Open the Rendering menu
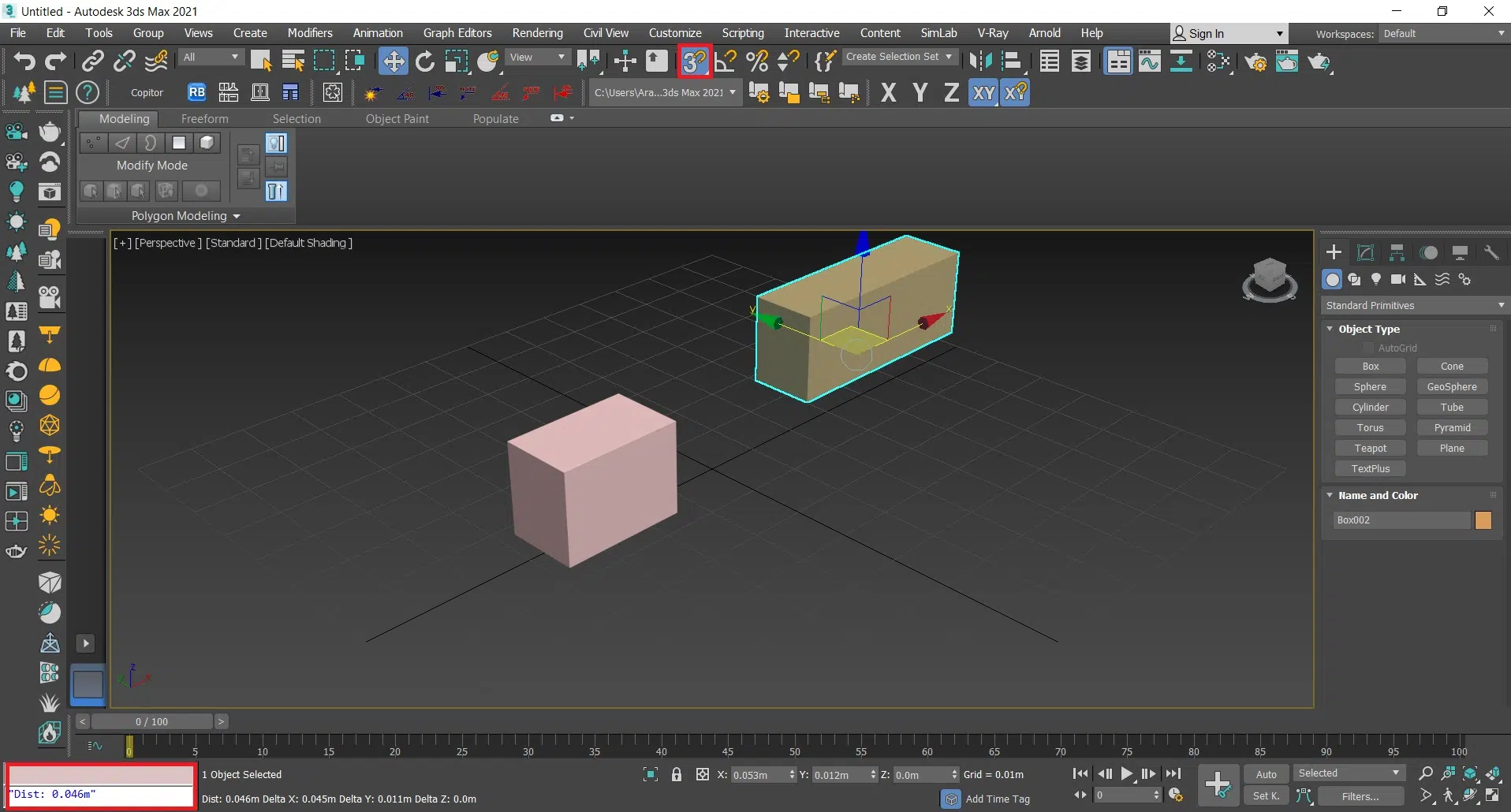1511x812 pixels. pyautogui.click(x=537, y=33)
